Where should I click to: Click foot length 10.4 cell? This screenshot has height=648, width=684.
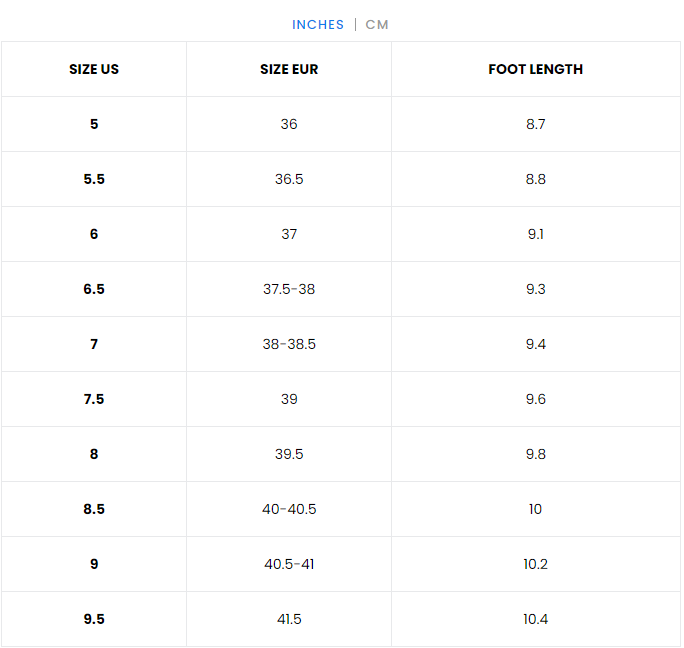tap(535, 619)
